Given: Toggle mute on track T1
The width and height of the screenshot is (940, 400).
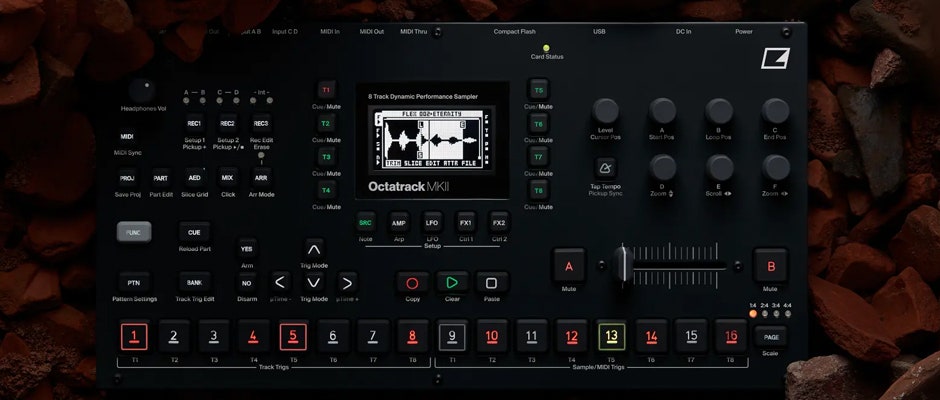Looking at the screenshot, I should point(326,90).
